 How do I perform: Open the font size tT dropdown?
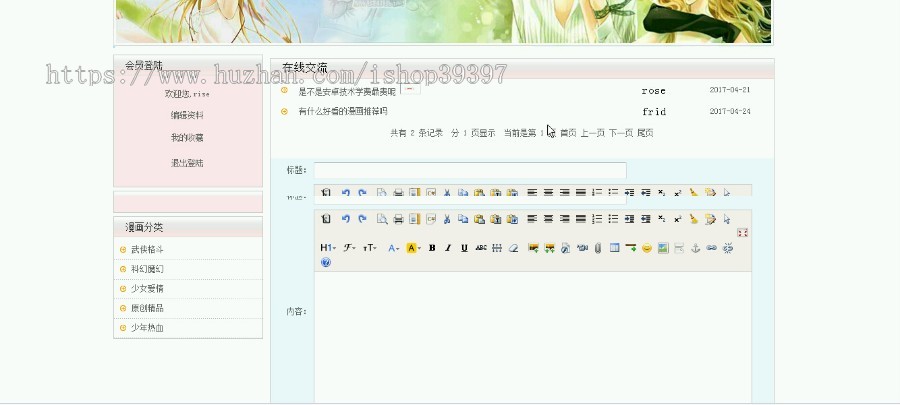point(370,248)
